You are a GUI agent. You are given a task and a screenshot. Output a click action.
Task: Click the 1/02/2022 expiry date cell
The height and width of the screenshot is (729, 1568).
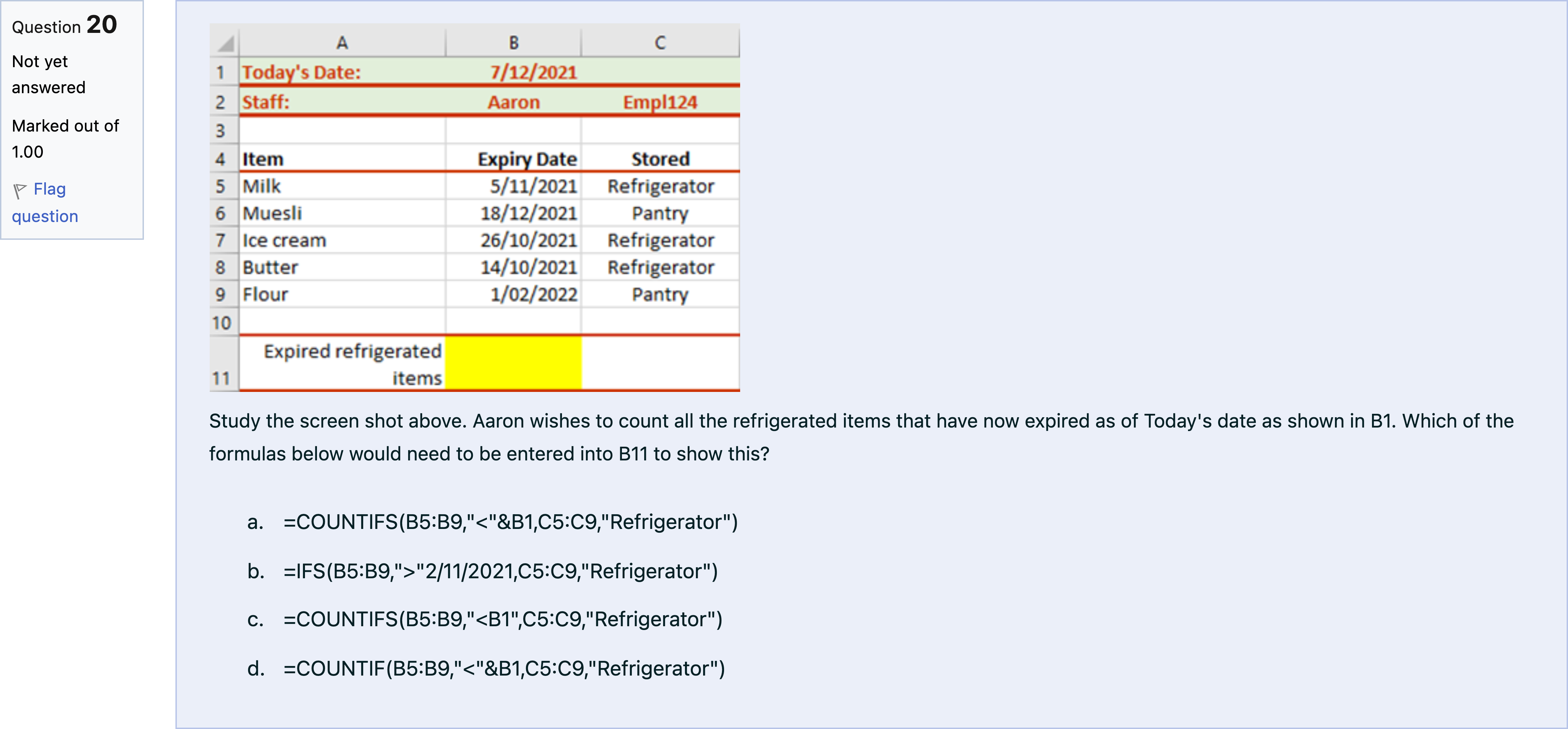533,295
